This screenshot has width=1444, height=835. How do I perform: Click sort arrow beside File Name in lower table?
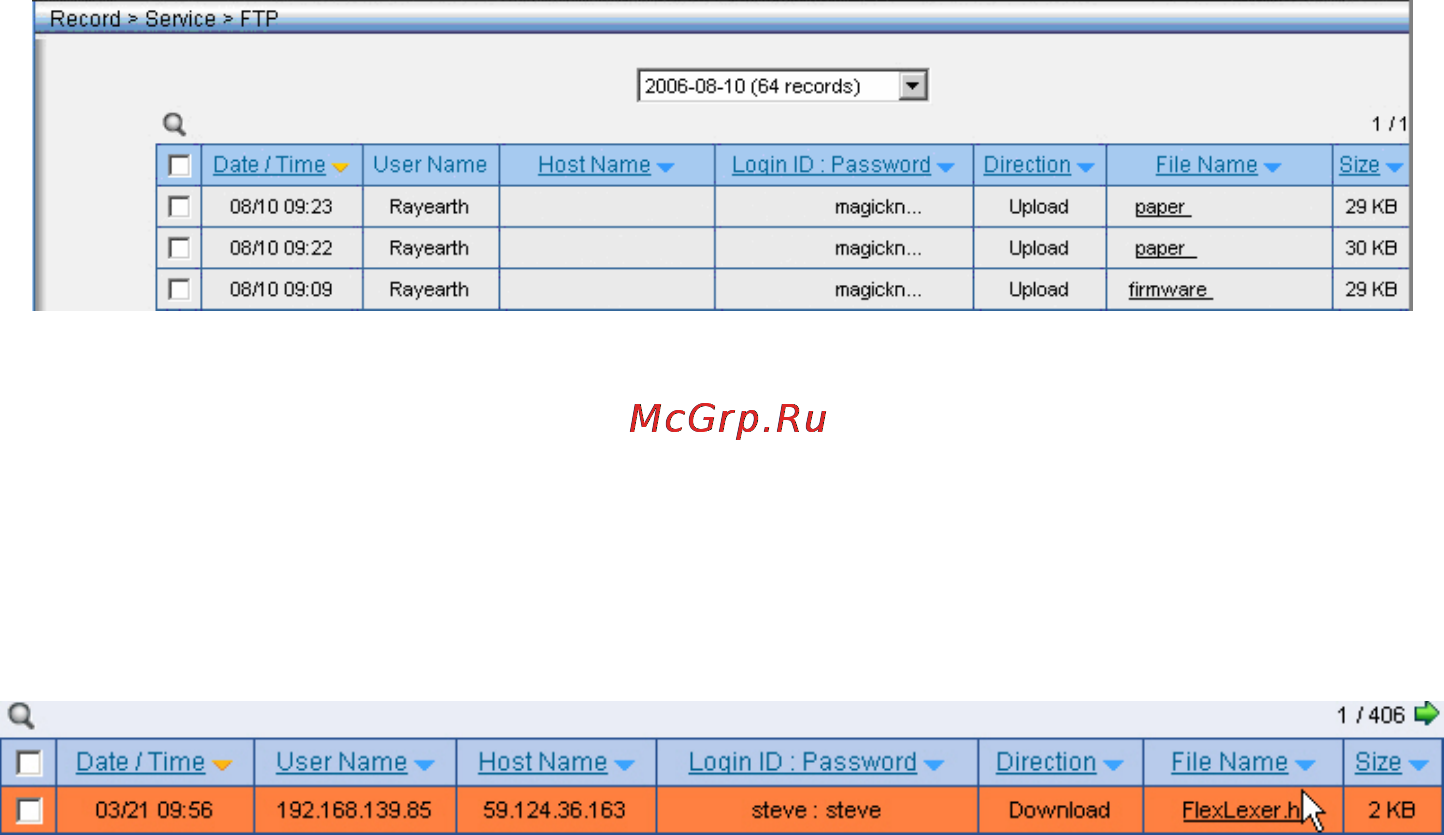pos(1304,766)
